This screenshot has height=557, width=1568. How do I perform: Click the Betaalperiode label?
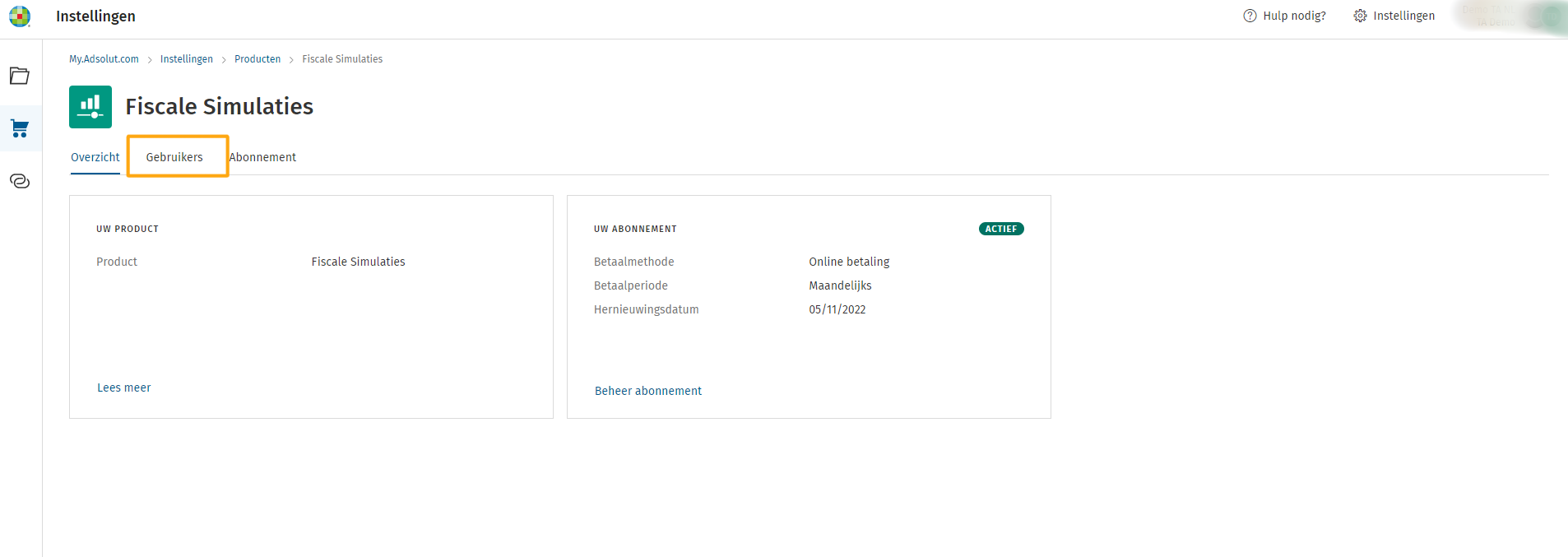pyautogui.click(x=631, y=285)
